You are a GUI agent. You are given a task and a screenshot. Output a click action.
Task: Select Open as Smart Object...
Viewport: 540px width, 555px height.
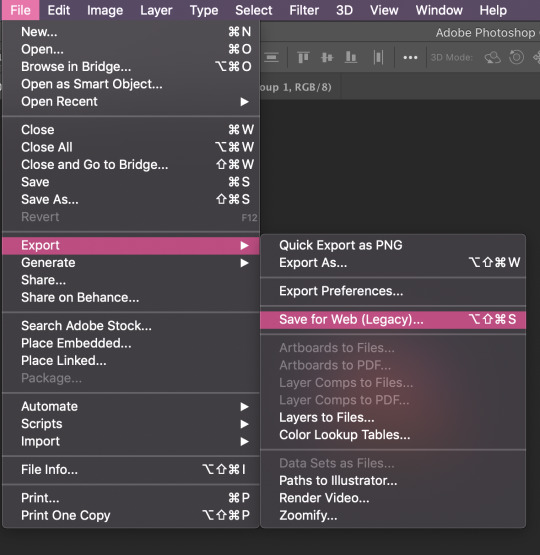coord(131,84)
